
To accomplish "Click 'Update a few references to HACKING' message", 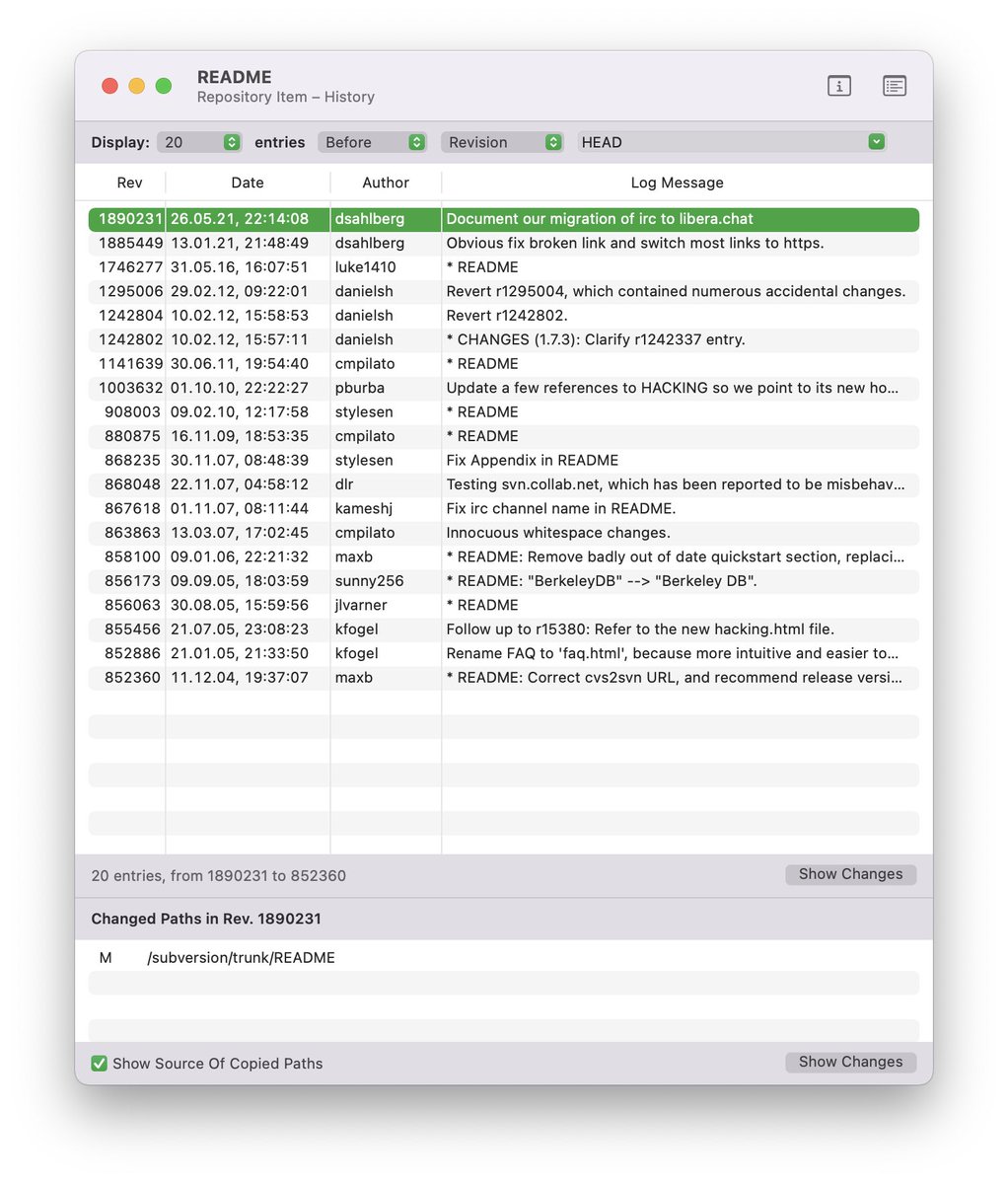I will (x=673, y=388).
